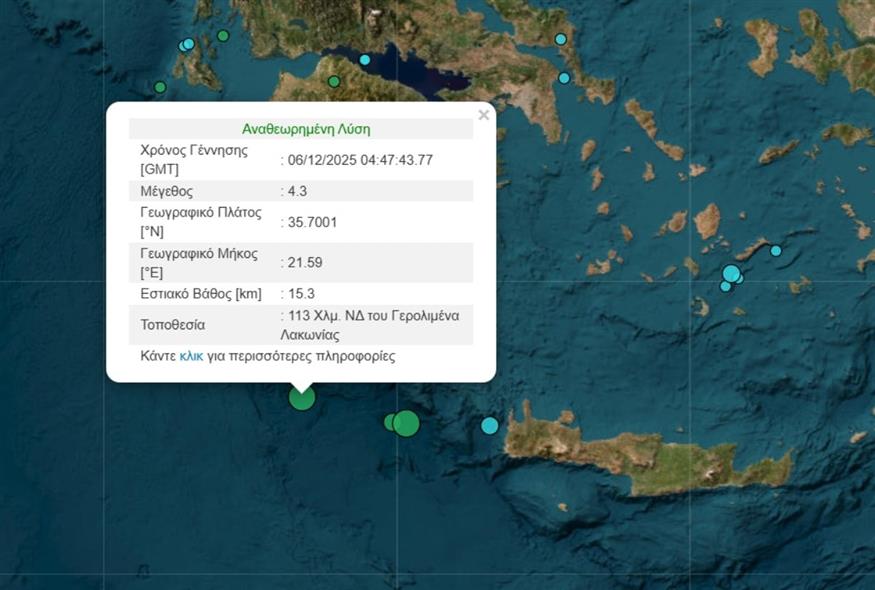Image resolution: width=875 pixels, height=590 pixels.
Task: Select the cyan marker pair near the Ionian islands
Action: coord(186,42)
